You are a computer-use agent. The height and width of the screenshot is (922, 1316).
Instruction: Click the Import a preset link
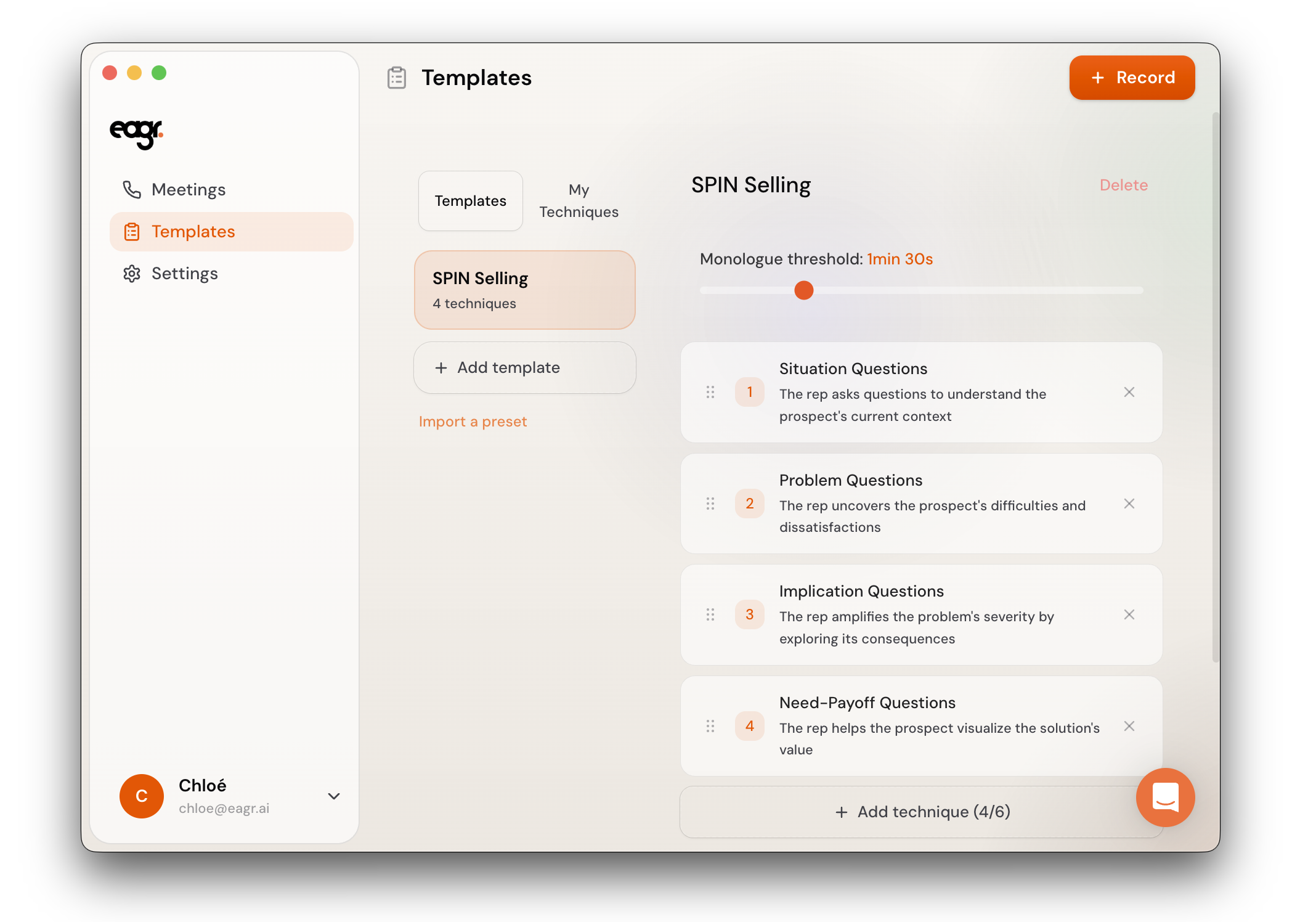pos(473,422)
